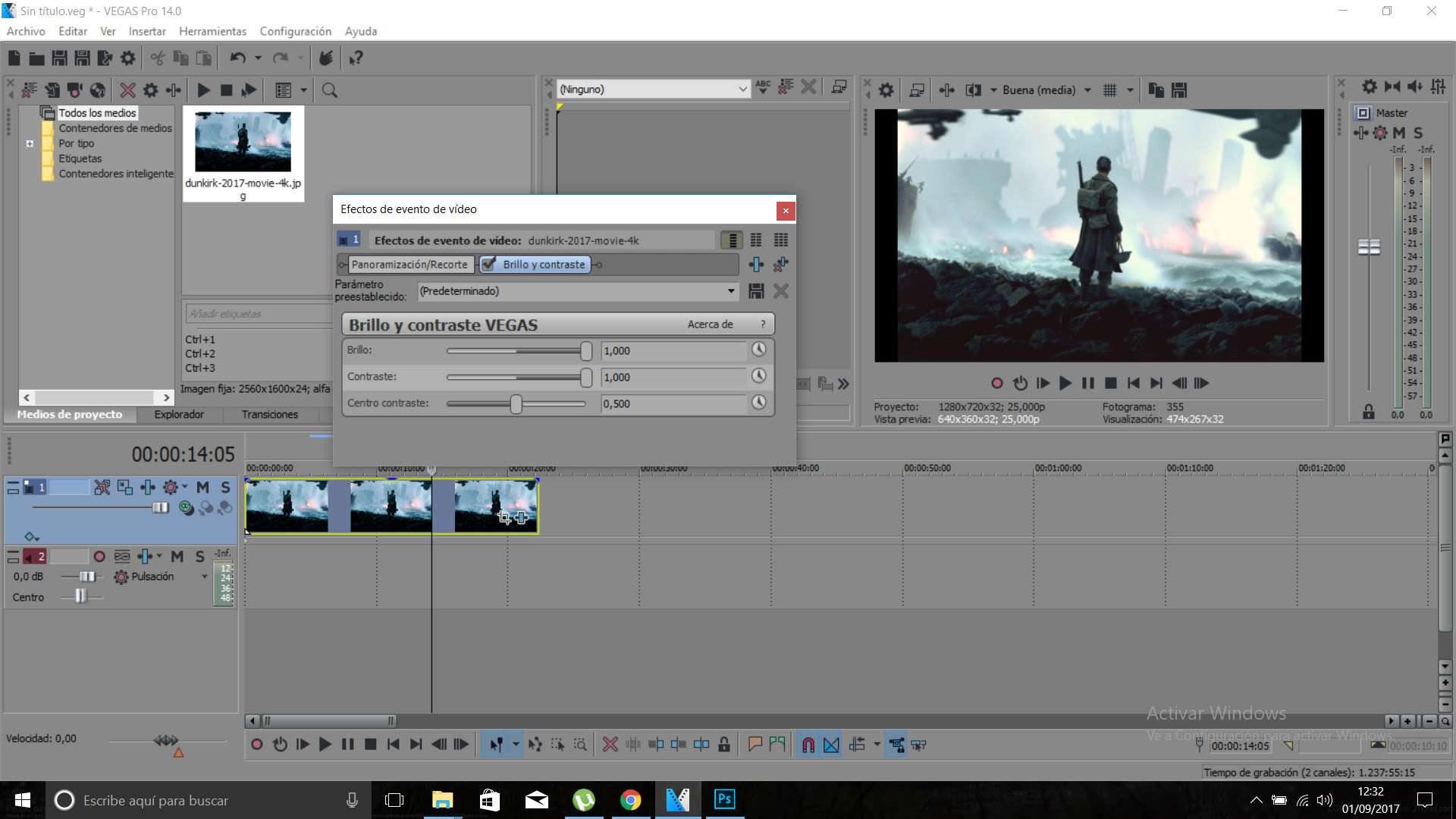Switch to Transiciones tab
The image size is (1456, 819).
(269, 414)
